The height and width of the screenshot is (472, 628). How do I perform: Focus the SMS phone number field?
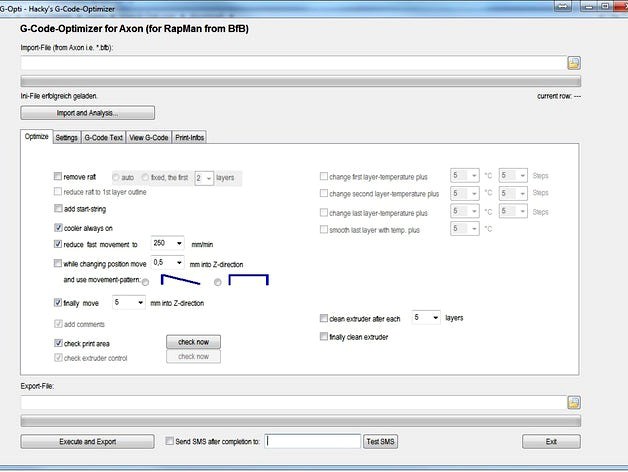(x=312, y=441)
